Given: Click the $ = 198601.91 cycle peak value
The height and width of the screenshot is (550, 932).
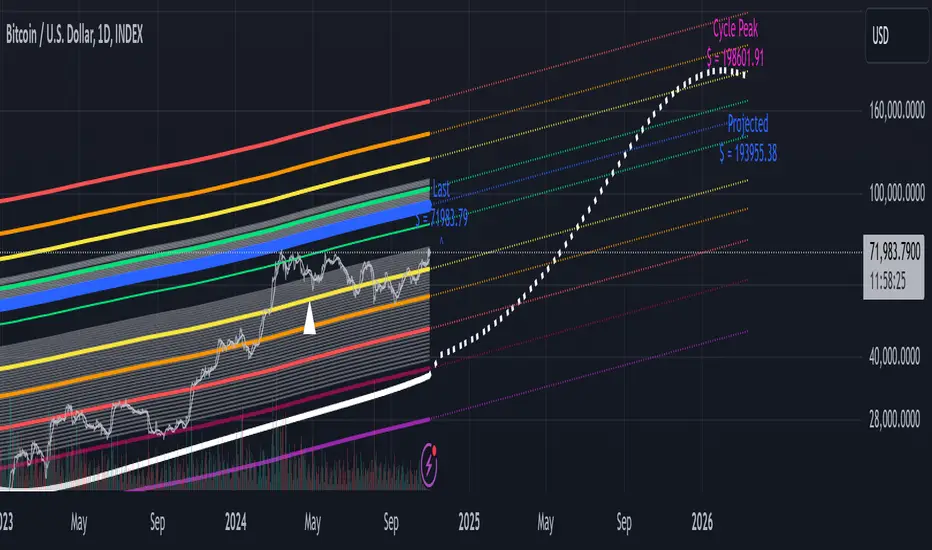Looking at the screenshot, I should click(x=735, y=58).
